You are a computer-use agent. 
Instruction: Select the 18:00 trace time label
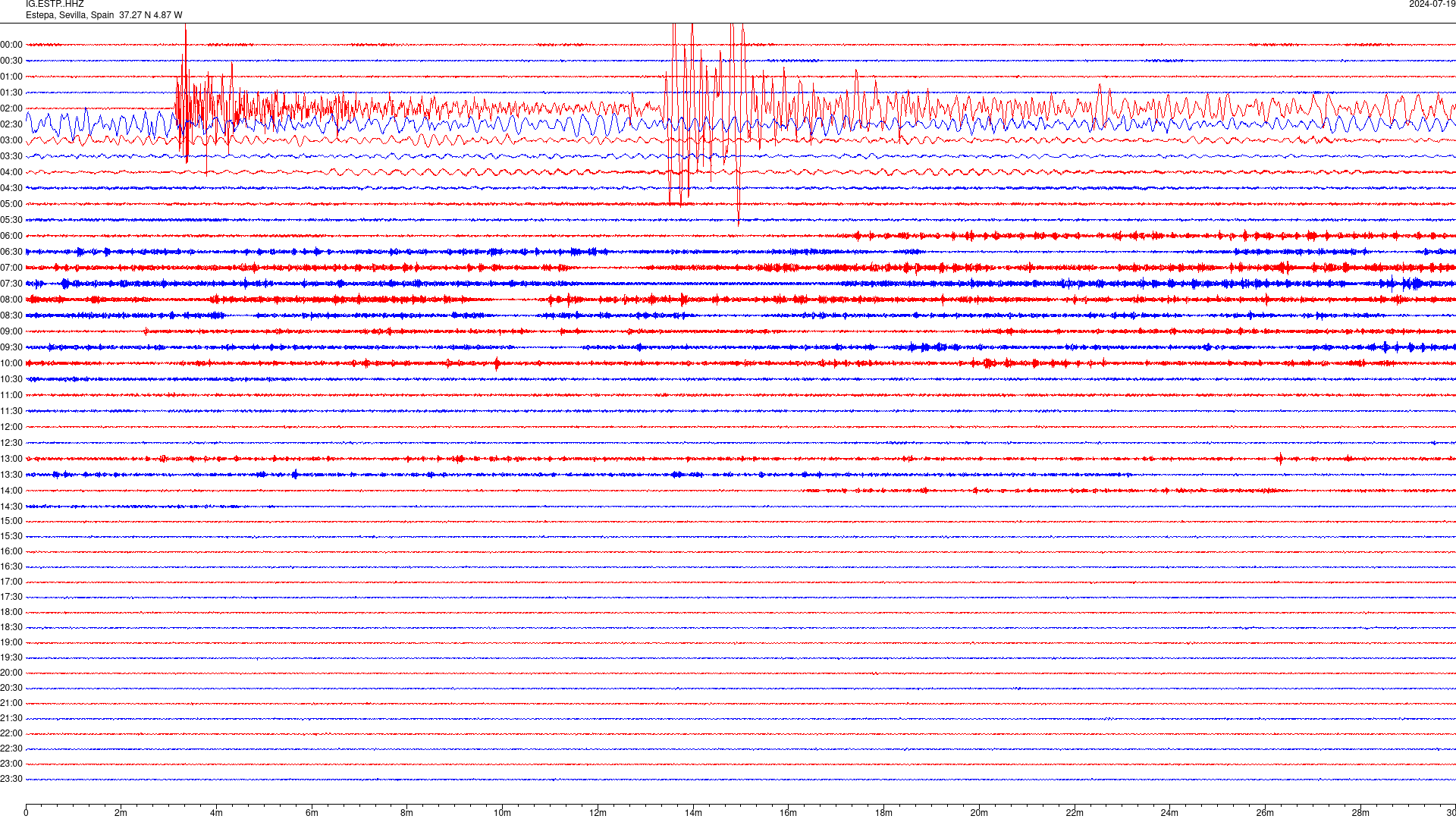point(11,612)
